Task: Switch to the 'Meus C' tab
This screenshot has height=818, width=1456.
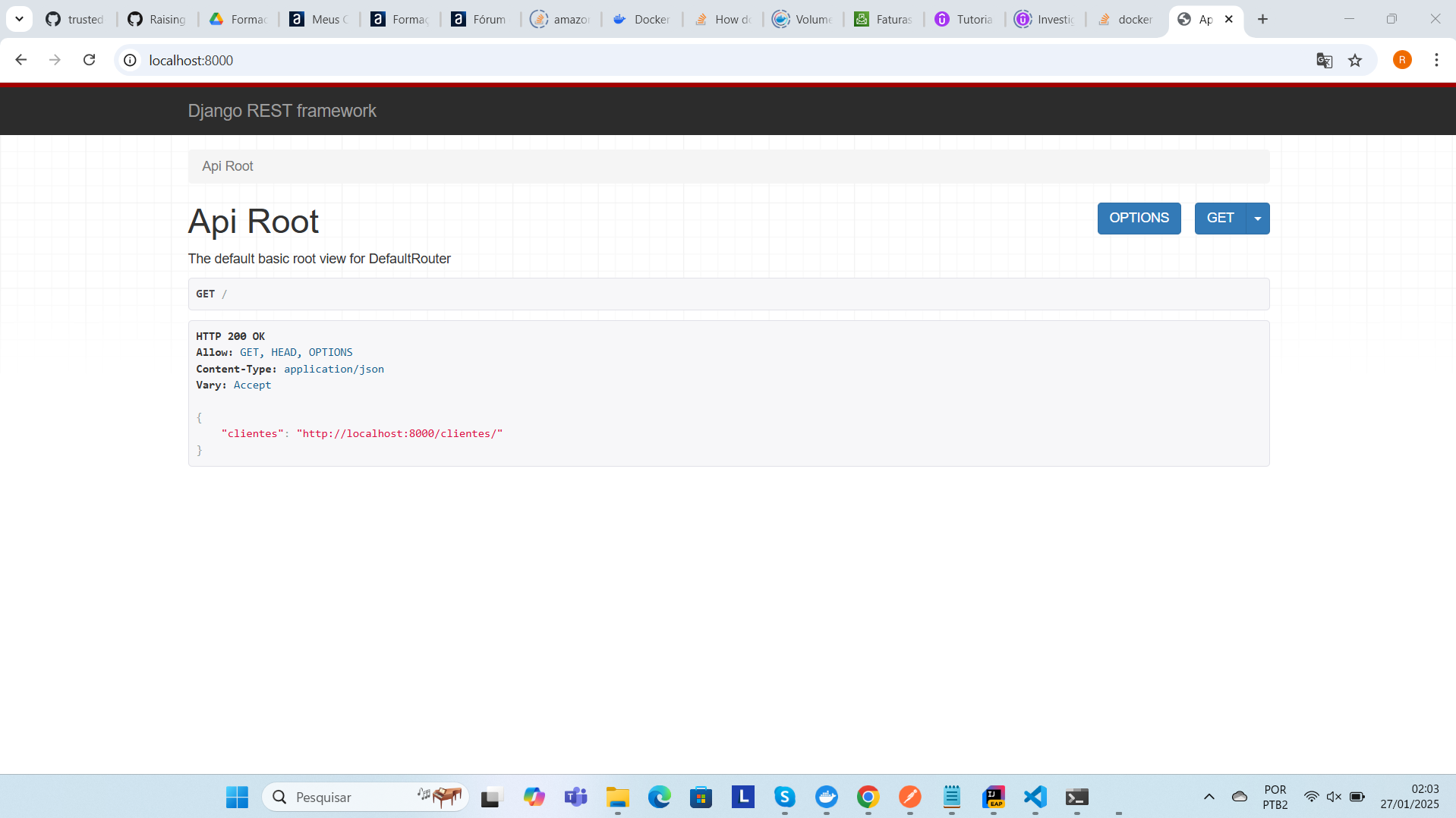Action: [x=320, y=19]
